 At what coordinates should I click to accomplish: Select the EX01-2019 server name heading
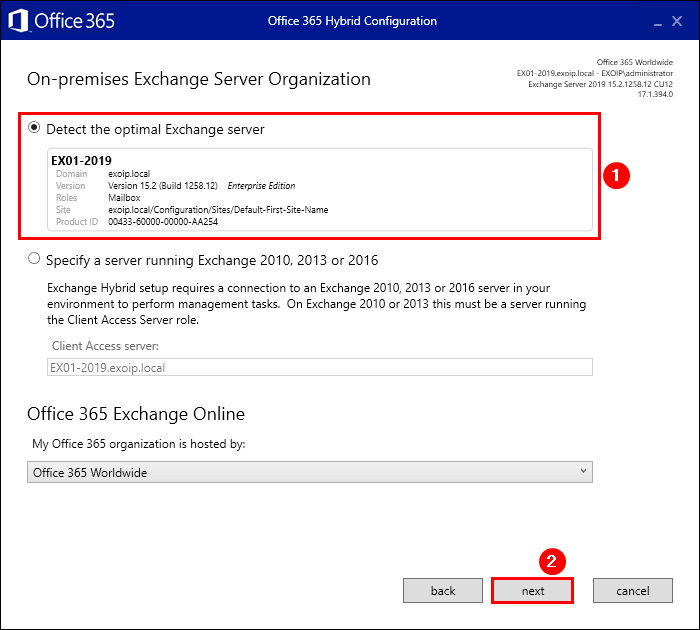[x=81, y=160]
